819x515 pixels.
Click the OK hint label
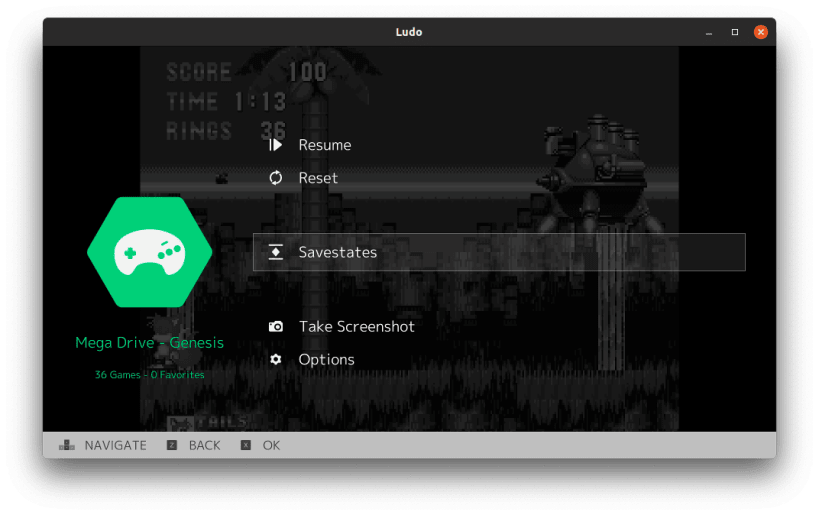pos(271,445)
